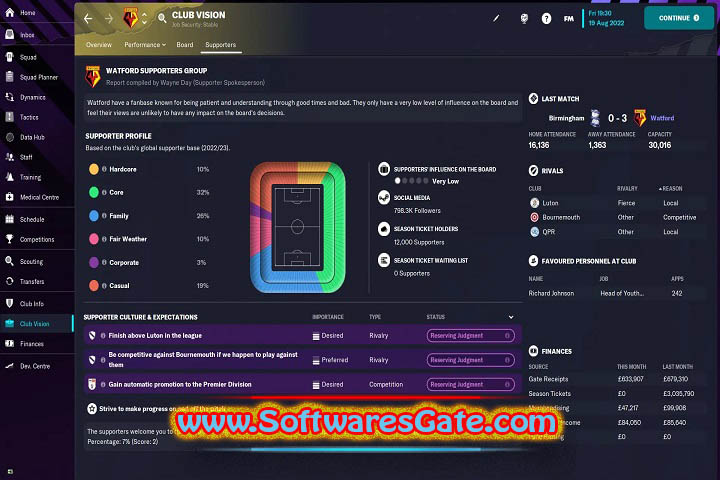
Task: Open rival club QPR
Action: click(x=549, y=232)
